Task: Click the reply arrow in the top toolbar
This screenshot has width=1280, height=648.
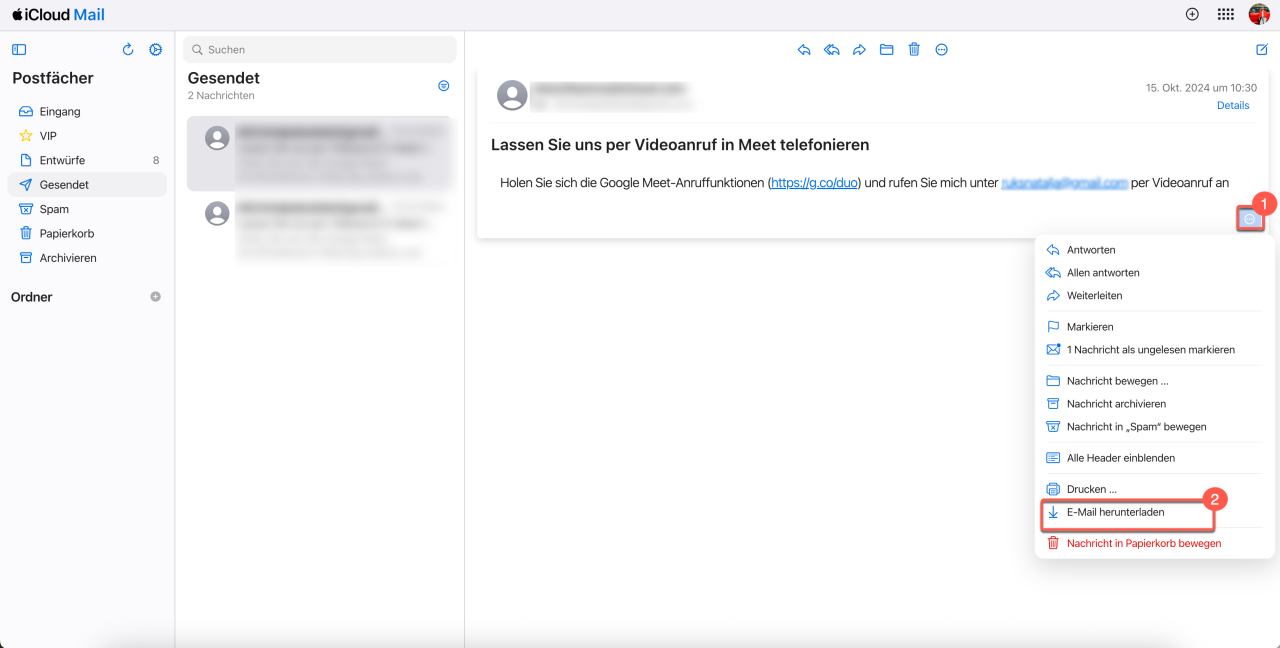Action: point(804,50)
